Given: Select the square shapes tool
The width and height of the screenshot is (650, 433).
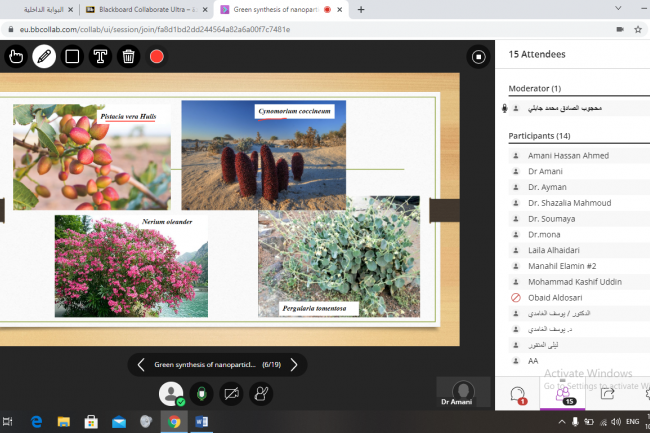Looking at the screenshot, I should pyautogui.click(x=72, y=56).
